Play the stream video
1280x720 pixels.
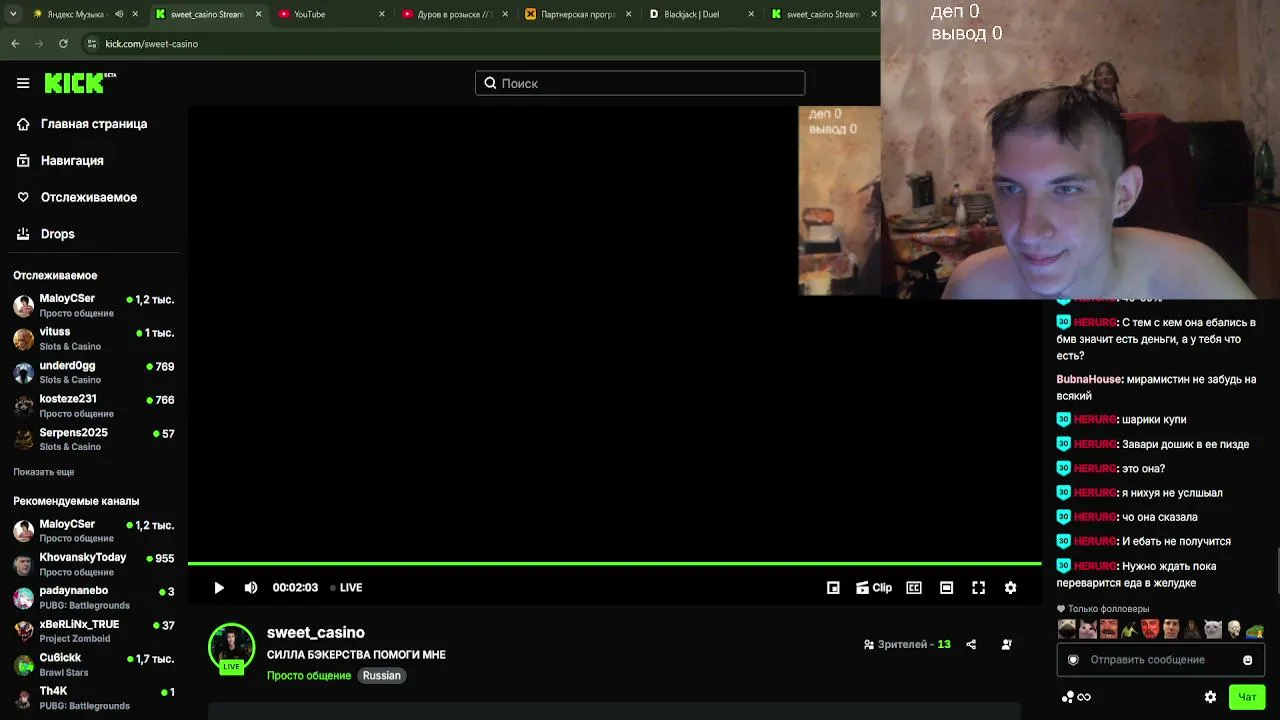point(219,588)
